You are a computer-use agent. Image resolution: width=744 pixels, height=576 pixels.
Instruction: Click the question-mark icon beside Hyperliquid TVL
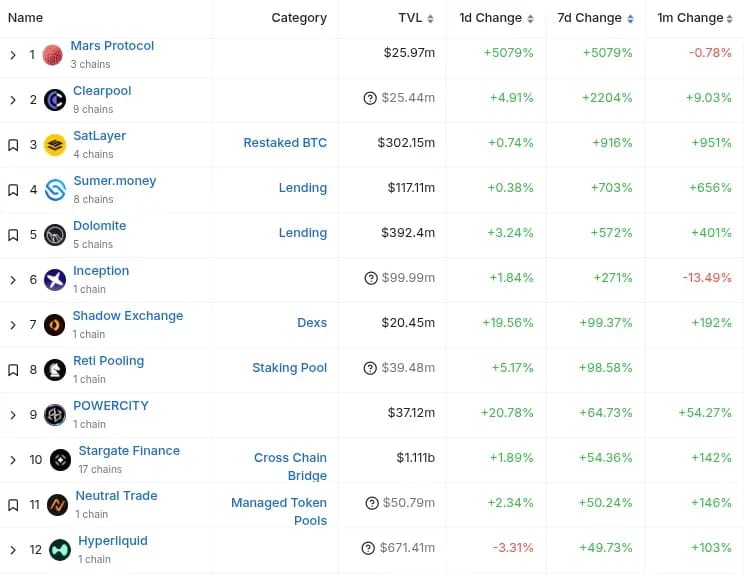tap(368, 548)
